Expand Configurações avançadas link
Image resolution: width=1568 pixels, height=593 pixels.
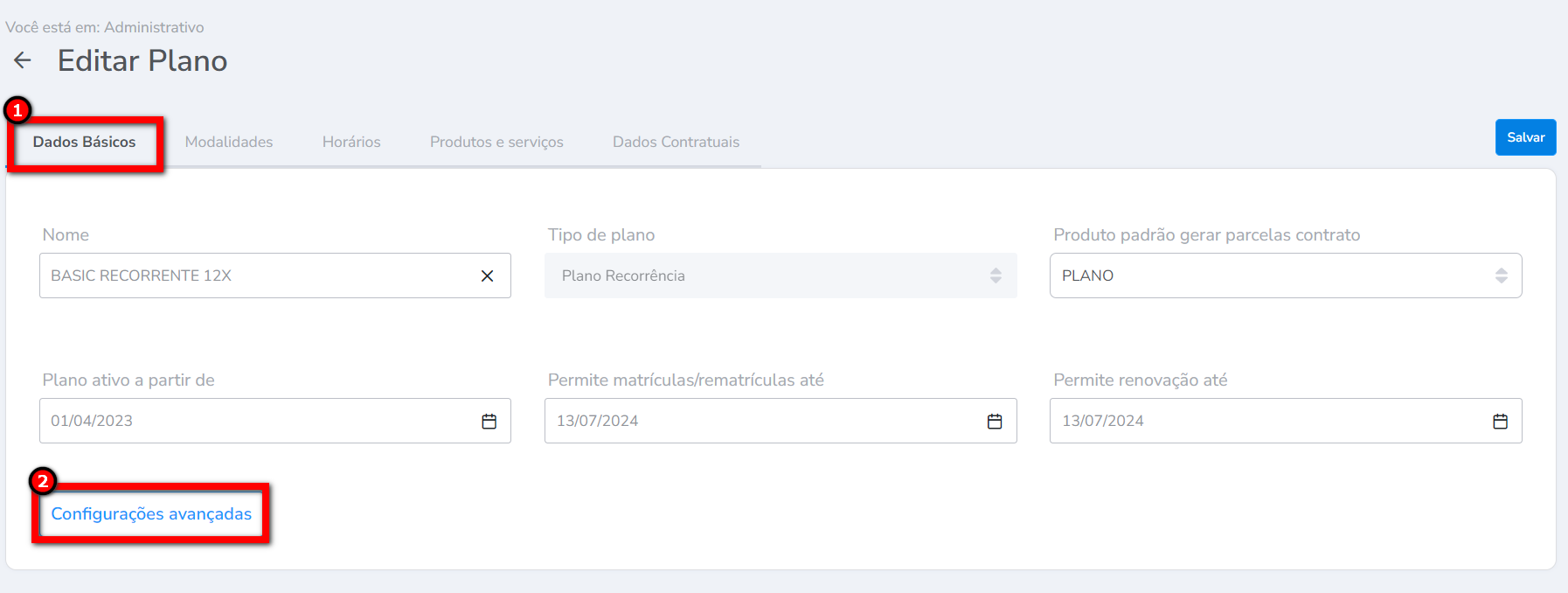click(x=151, y=514)
